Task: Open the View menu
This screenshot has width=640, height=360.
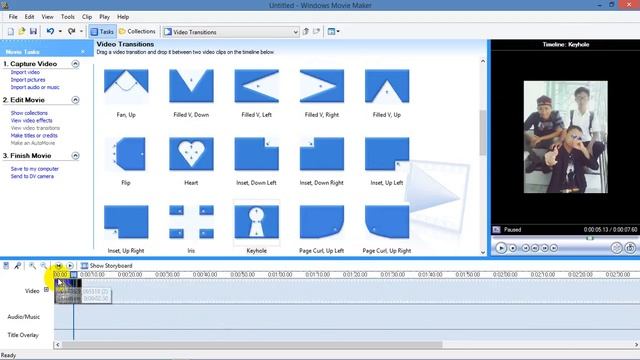Action: [x=47, y=17]
